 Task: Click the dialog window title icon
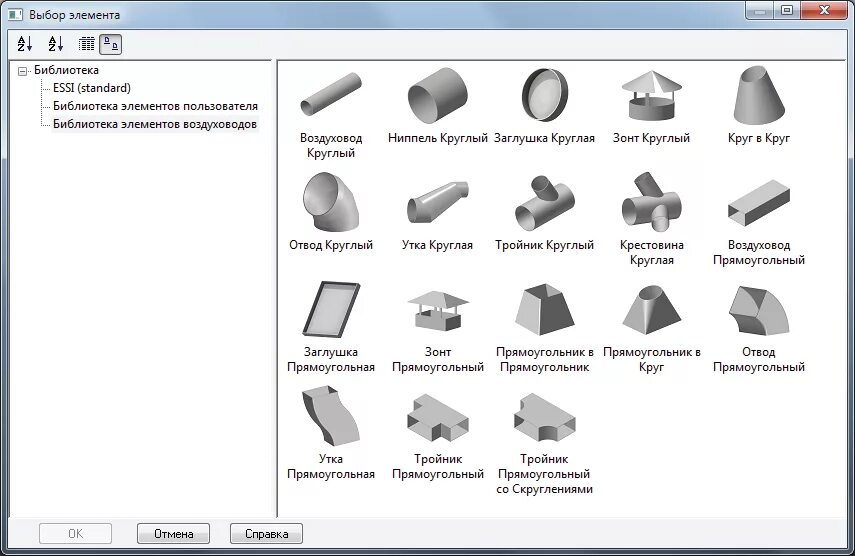[x=15, y=14]
